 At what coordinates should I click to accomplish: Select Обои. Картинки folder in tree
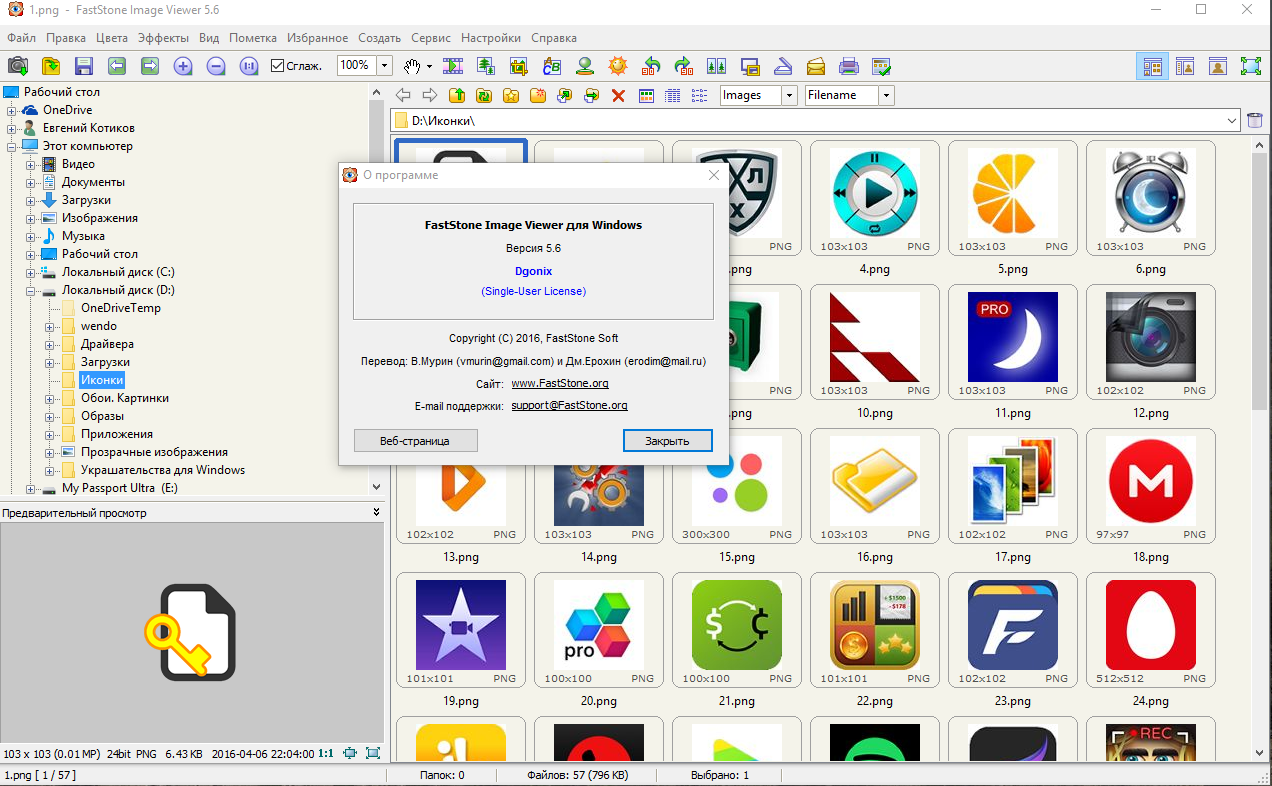pyautogui.click(x=124, y=398)
